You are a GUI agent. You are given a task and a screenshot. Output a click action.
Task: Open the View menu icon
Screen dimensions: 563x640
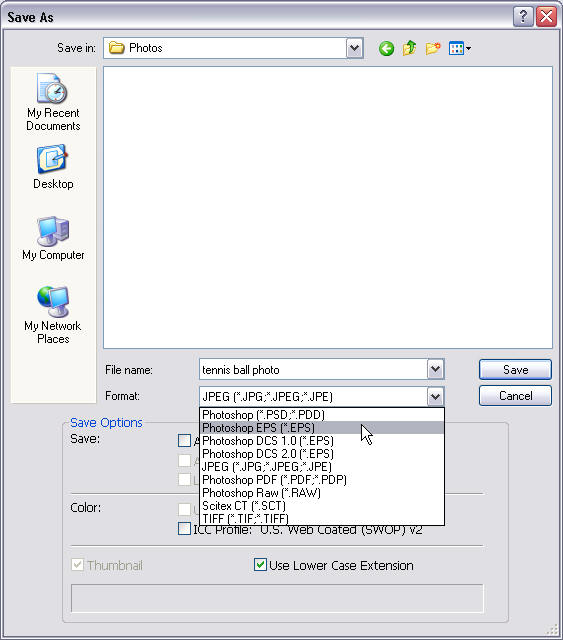[460, 49]
